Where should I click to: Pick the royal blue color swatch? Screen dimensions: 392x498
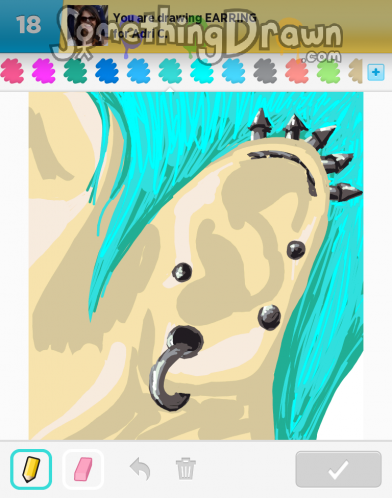click(107, 71)
